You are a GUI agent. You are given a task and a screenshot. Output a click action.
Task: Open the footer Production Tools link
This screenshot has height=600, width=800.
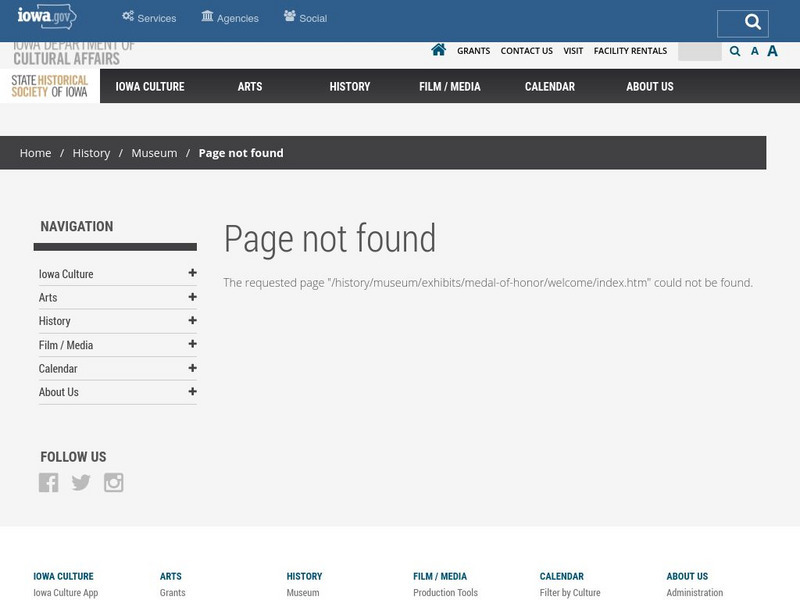[445, 592]
